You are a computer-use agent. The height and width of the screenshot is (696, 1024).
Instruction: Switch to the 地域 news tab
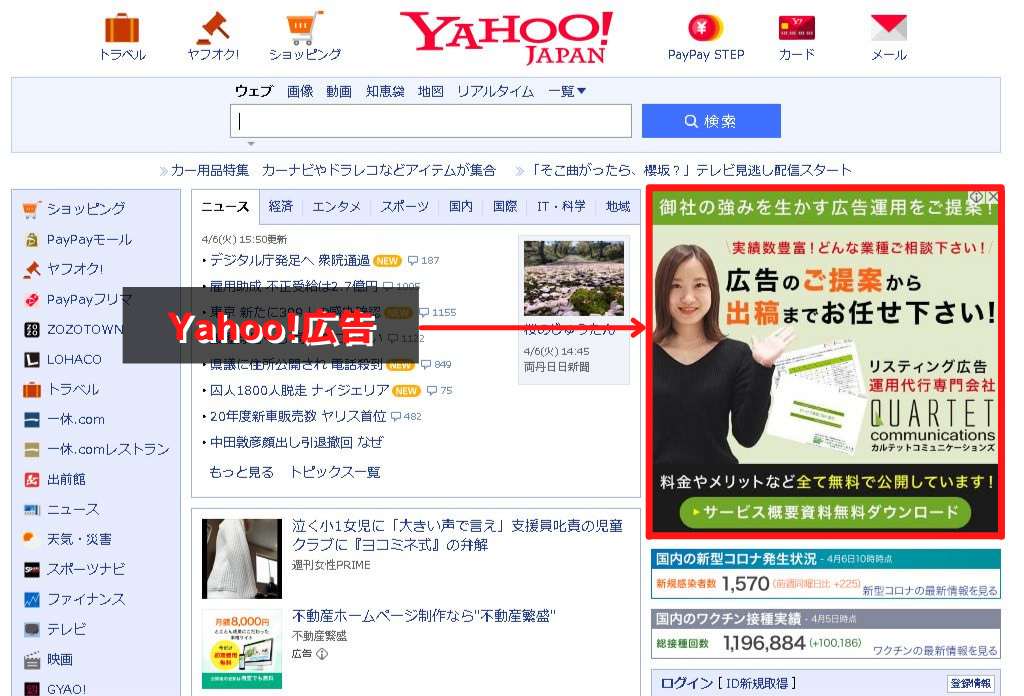[x=617, y=206]
